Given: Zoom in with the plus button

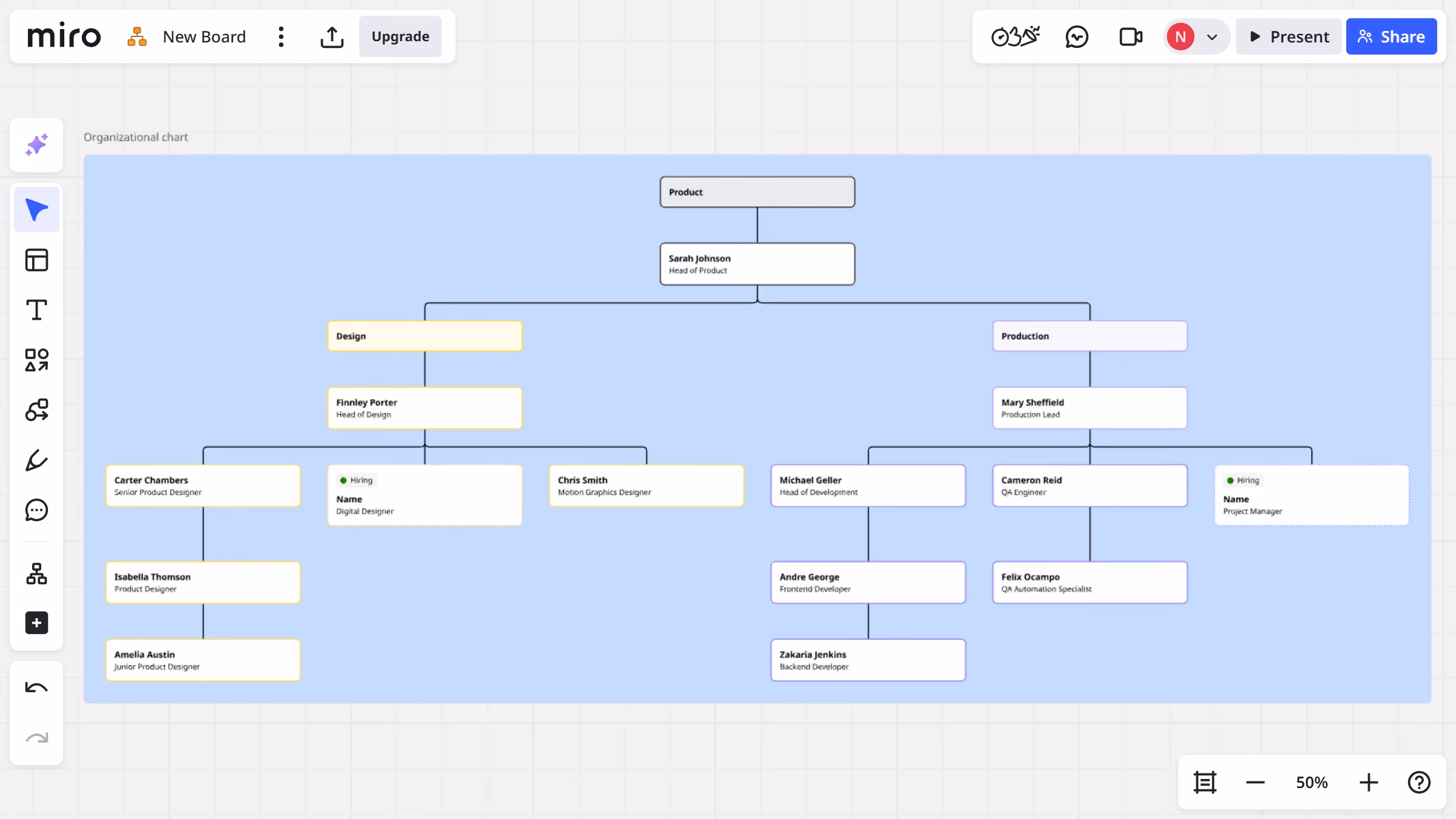Looking at the screenshot, I should 1369,783.
